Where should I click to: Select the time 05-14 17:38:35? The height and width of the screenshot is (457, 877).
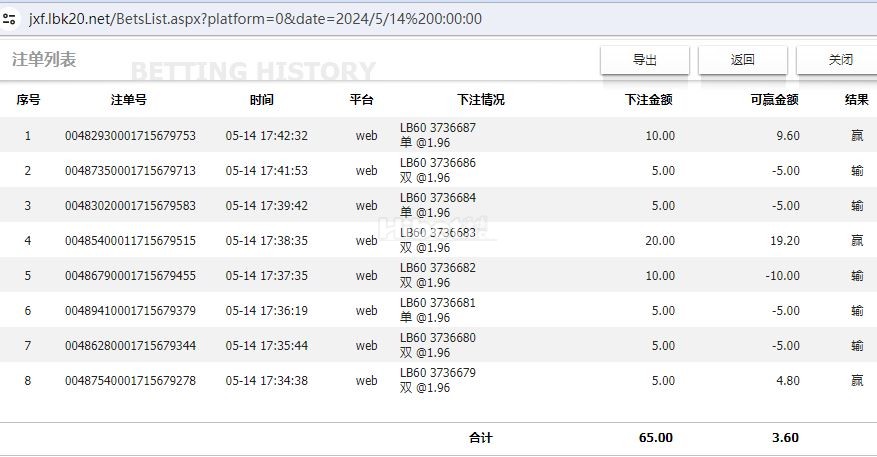[267, 241]
